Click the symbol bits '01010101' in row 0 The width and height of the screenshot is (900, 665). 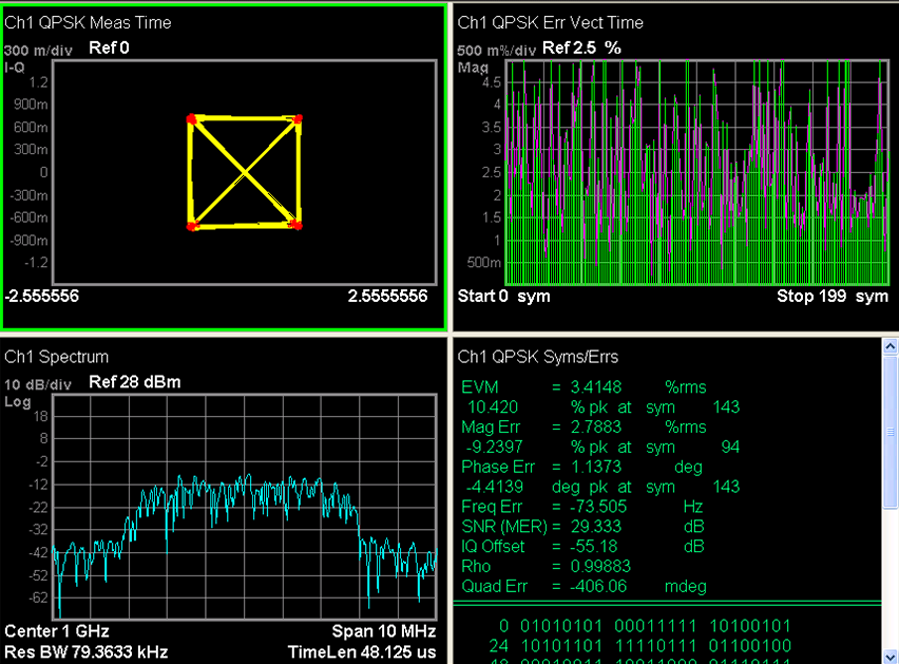coord(561,626)
